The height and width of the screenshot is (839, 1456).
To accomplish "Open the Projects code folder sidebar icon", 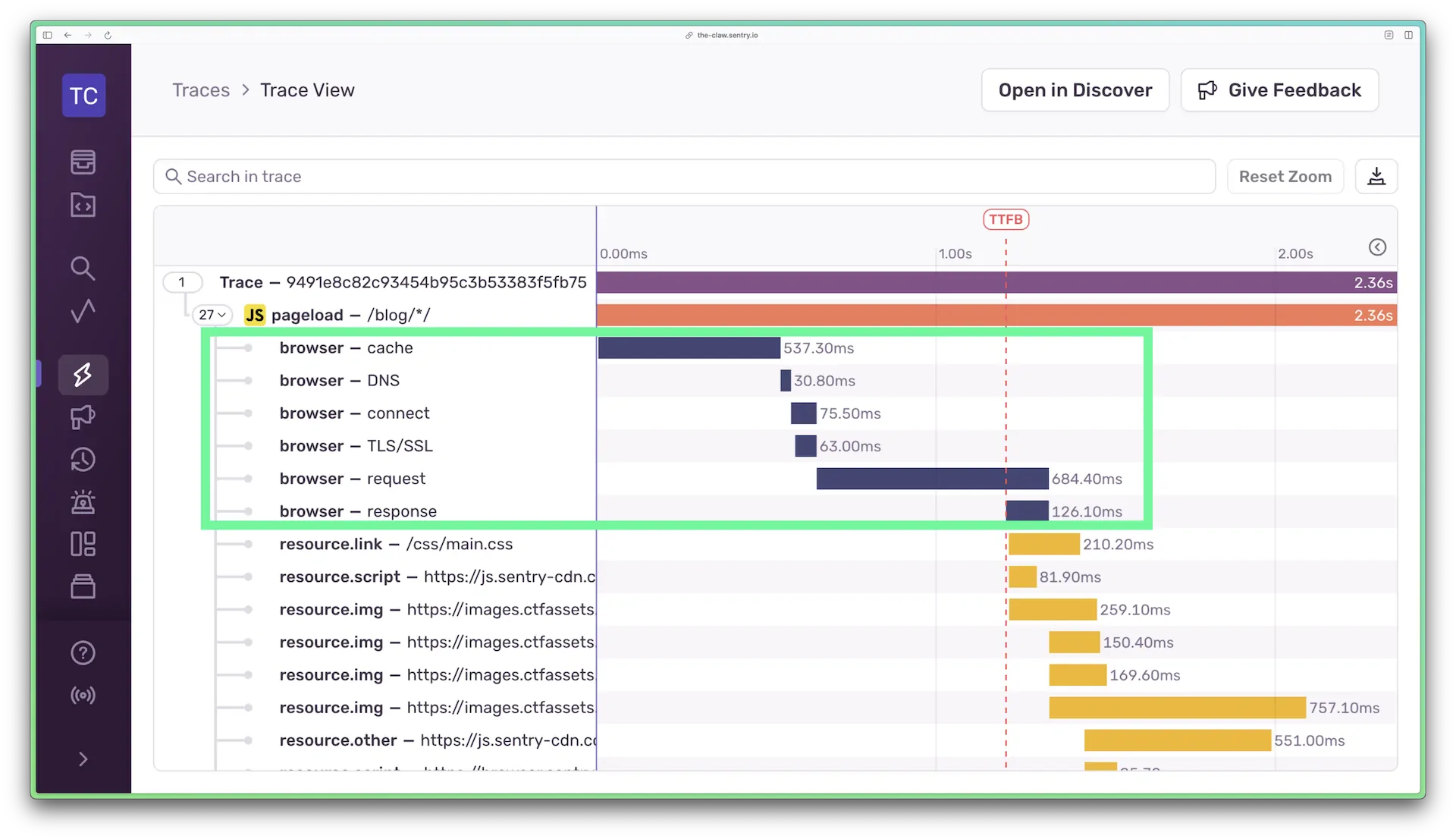I will coord(83,205).
